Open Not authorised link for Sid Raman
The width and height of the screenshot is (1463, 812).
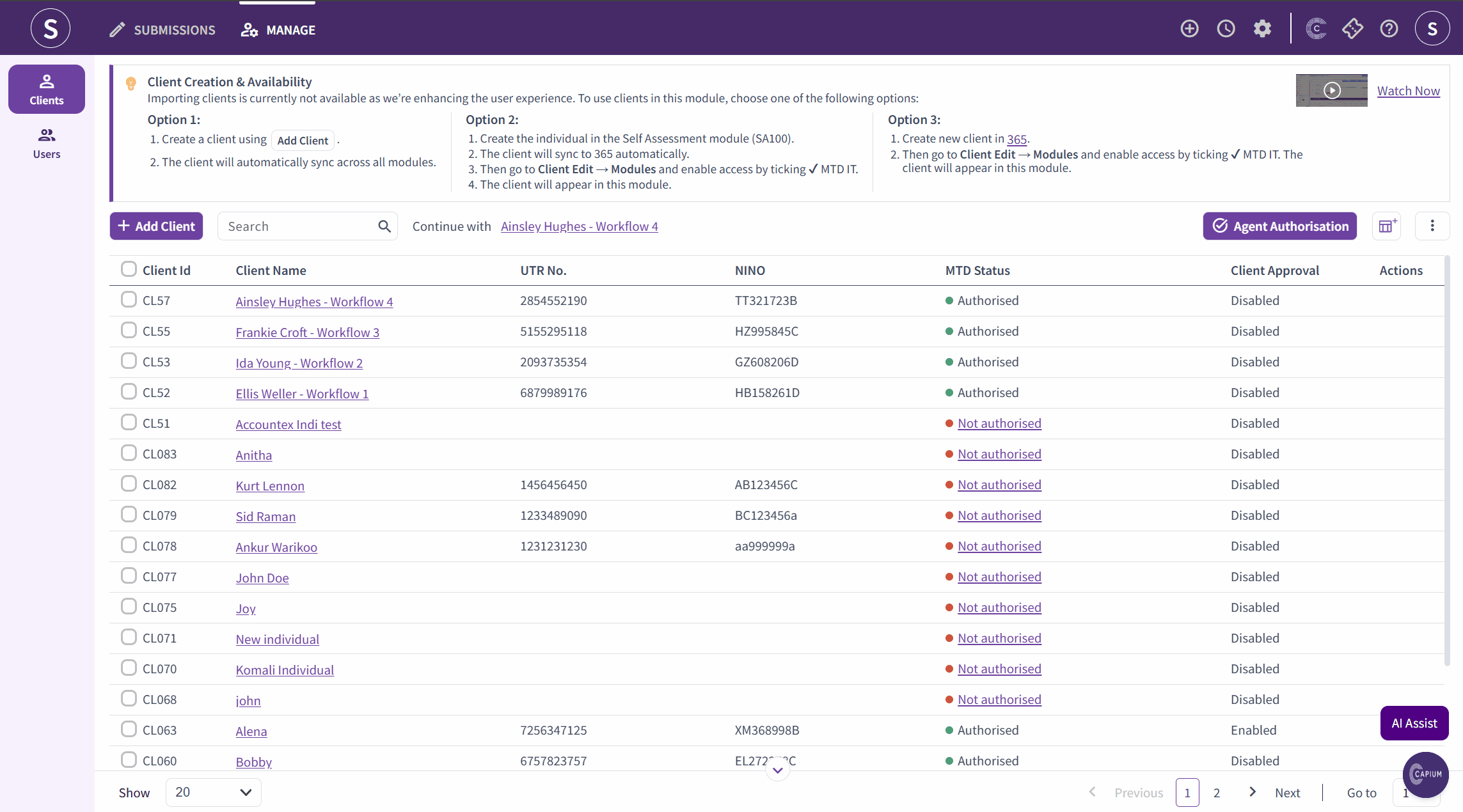pyautogui.click(x=999, y=515)
